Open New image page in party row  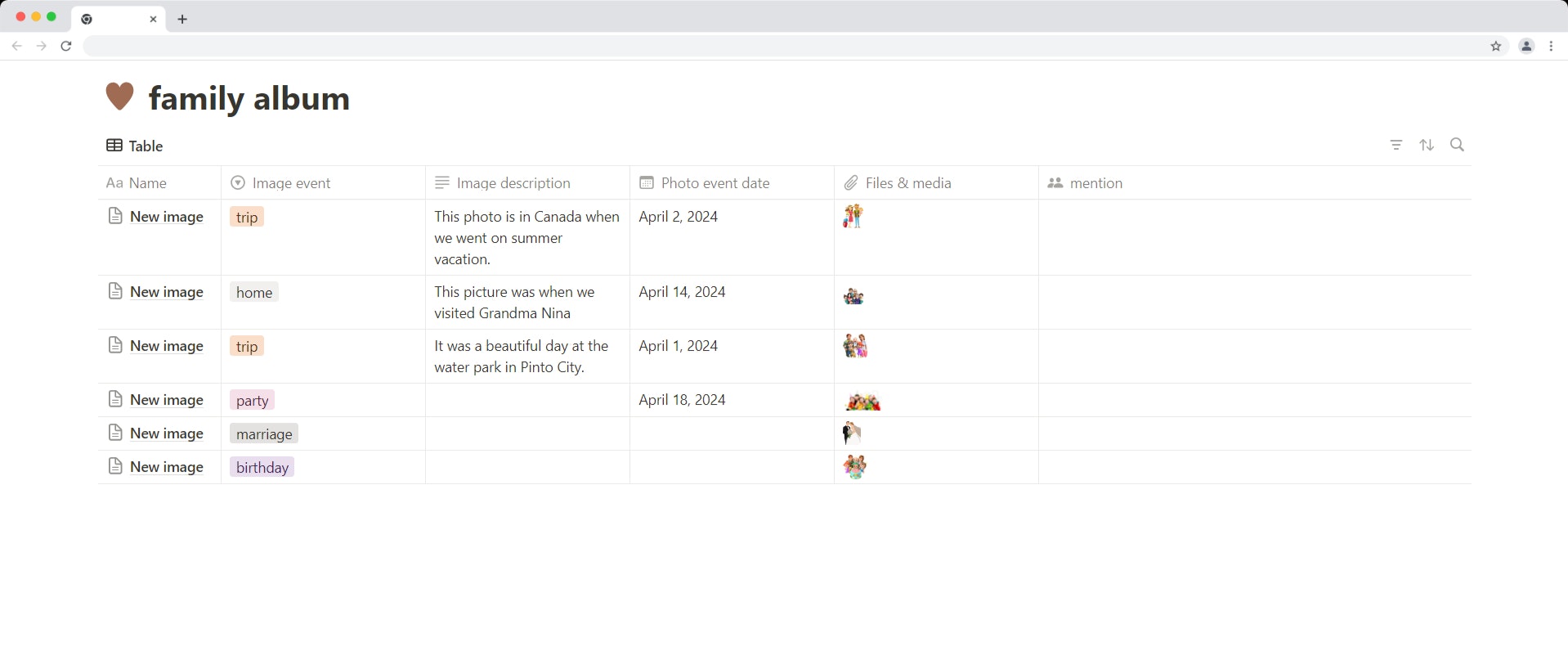tap(167, 400)
